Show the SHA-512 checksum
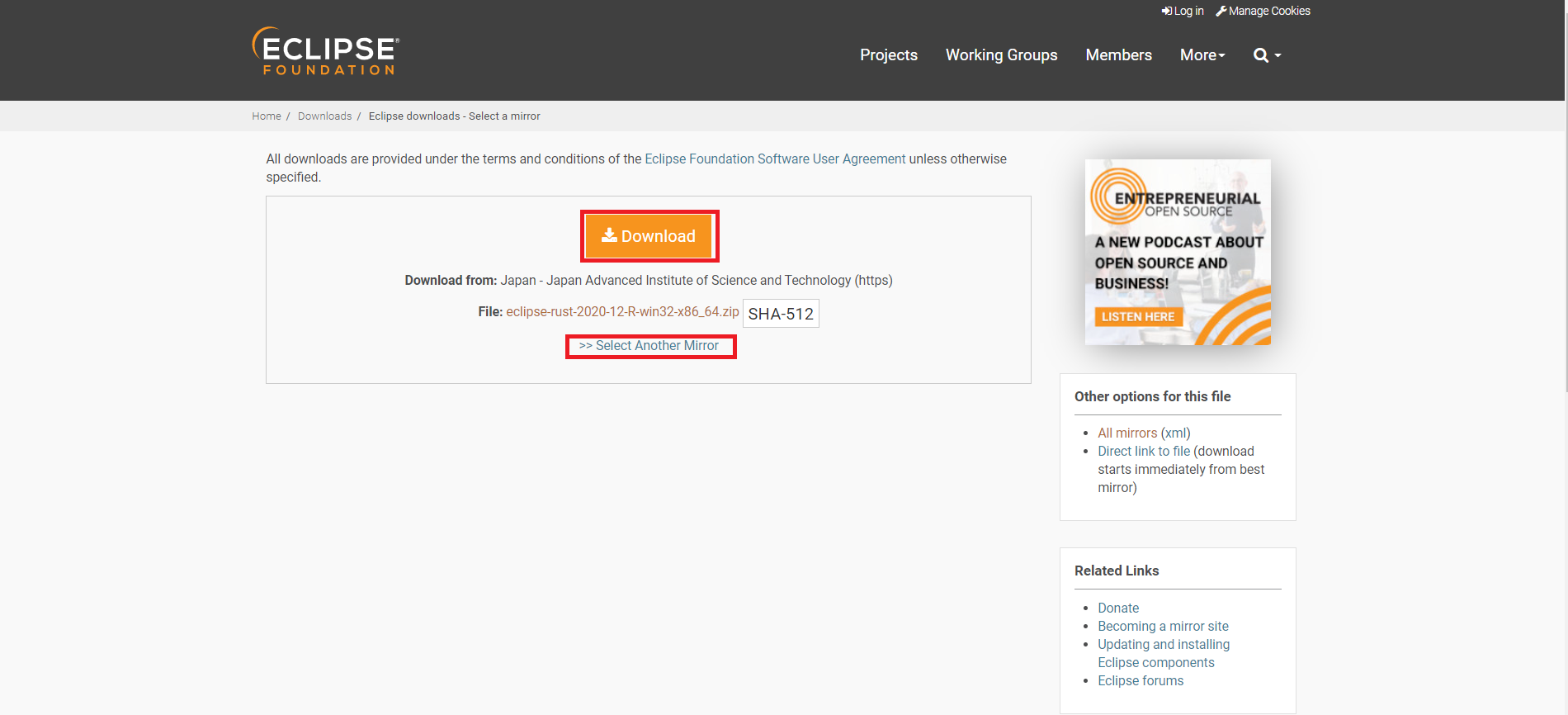The height and width of the screenshot is (715, 1568). pos(781,314)
